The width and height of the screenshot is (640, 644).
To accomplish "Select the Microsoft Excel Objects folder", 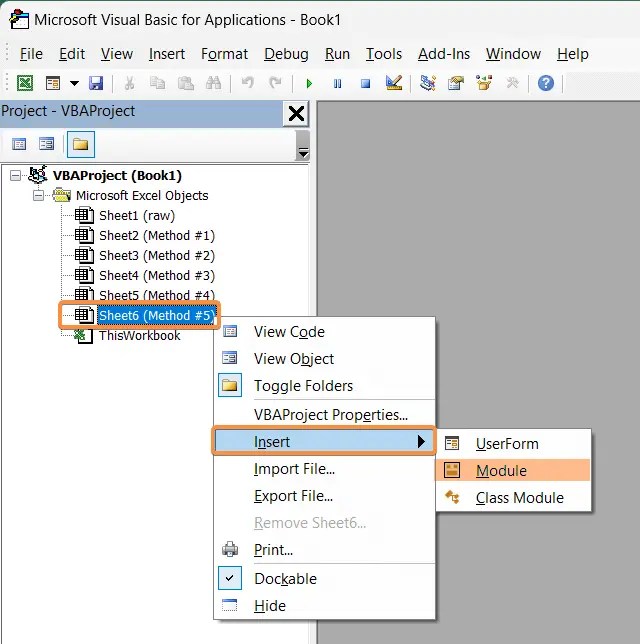I will [x=142, y=196].
